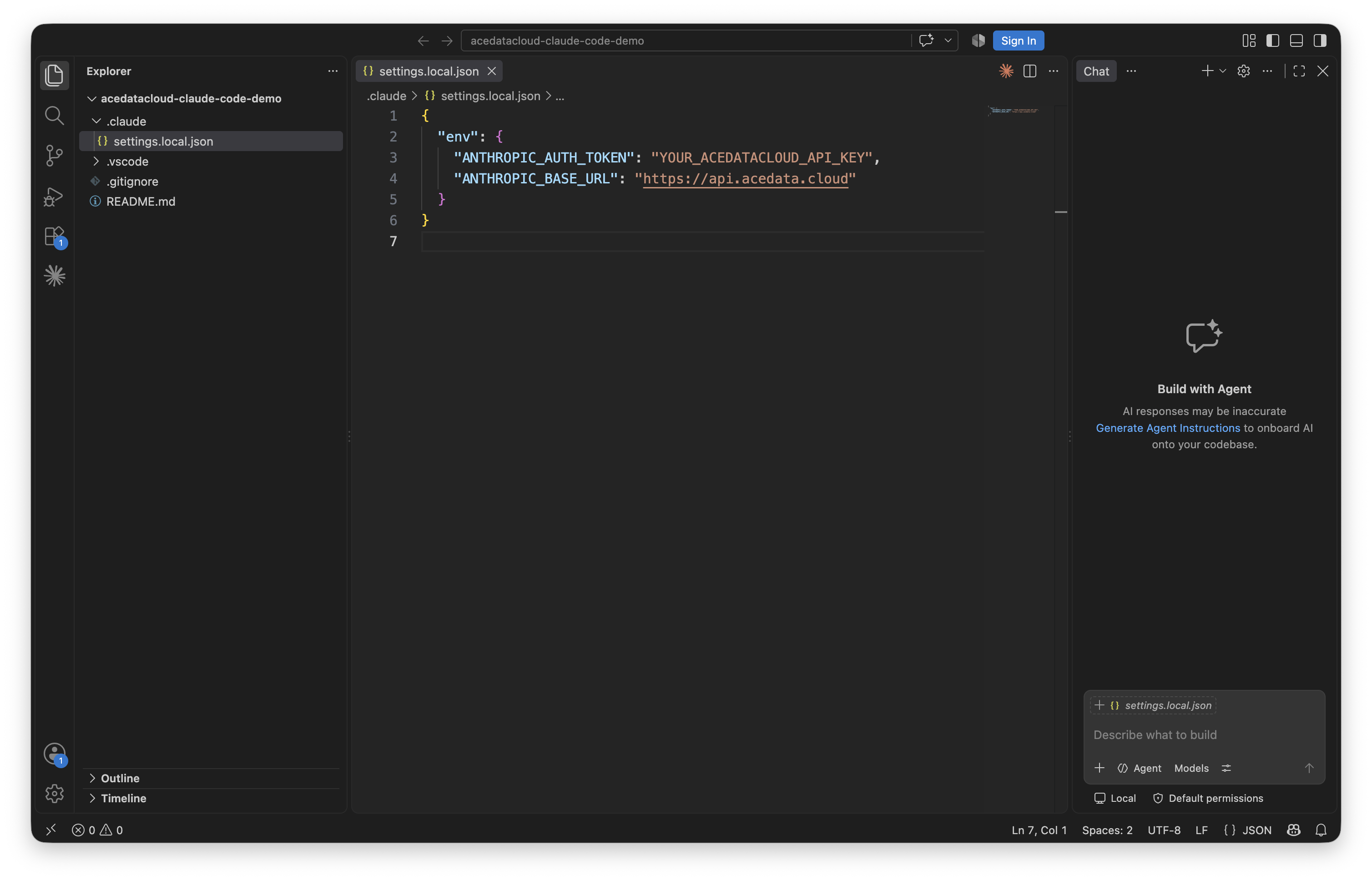Open the new chat dropdown arrow

pyautogui.click(x=1223, y=71)
